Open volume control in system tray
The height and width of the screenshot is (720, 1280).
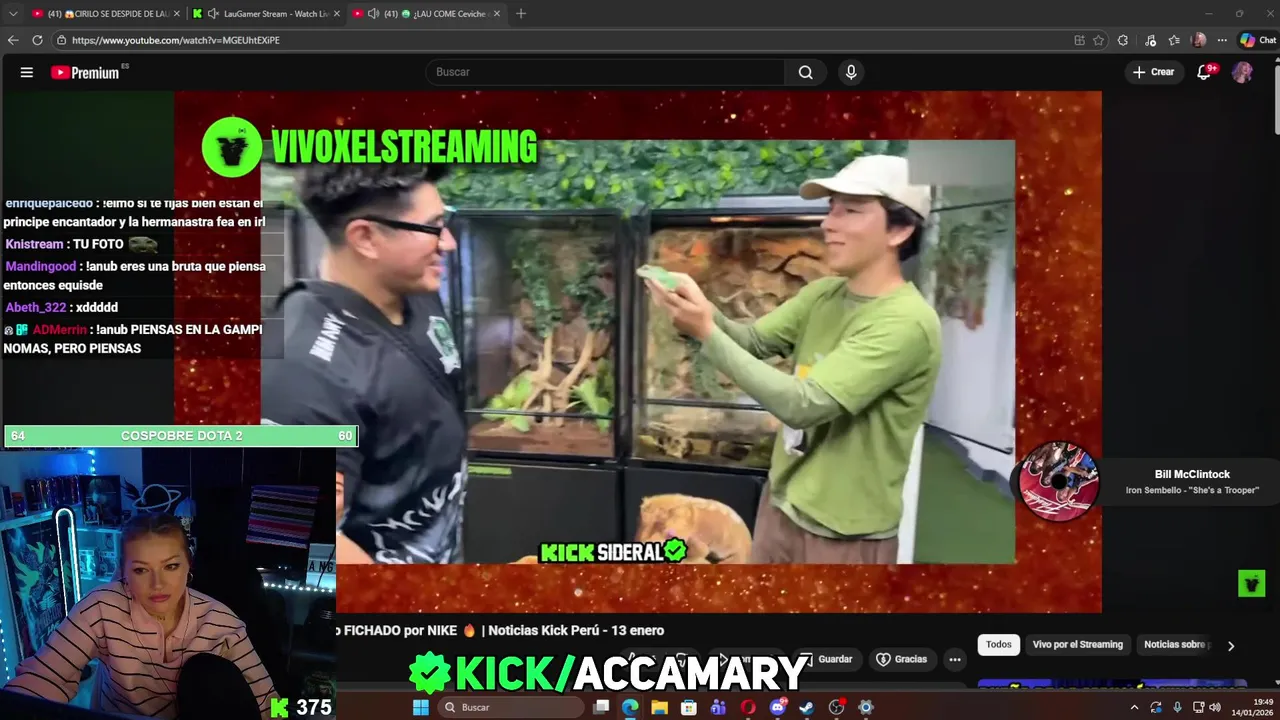[x=1214, y=707]
